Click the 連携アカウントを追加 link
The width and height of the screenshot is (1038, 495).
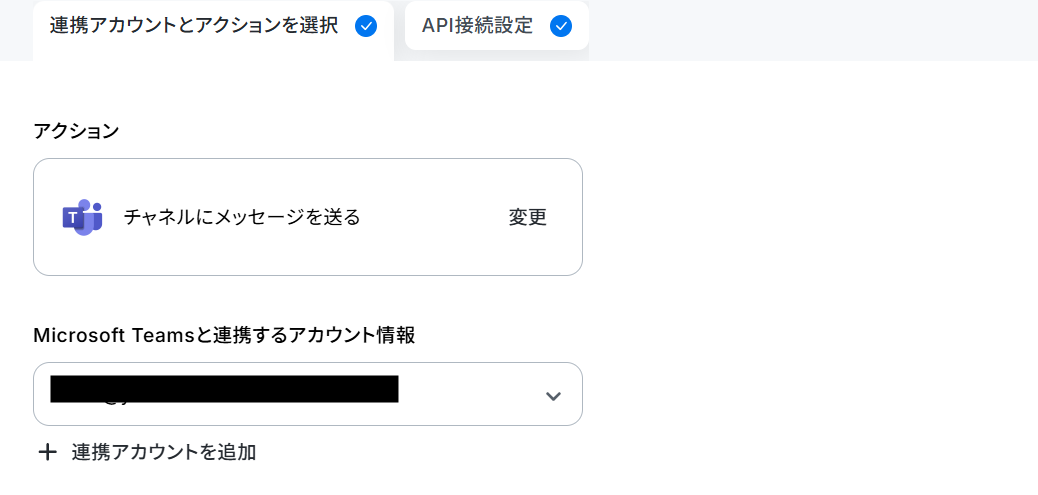[164, 453]
